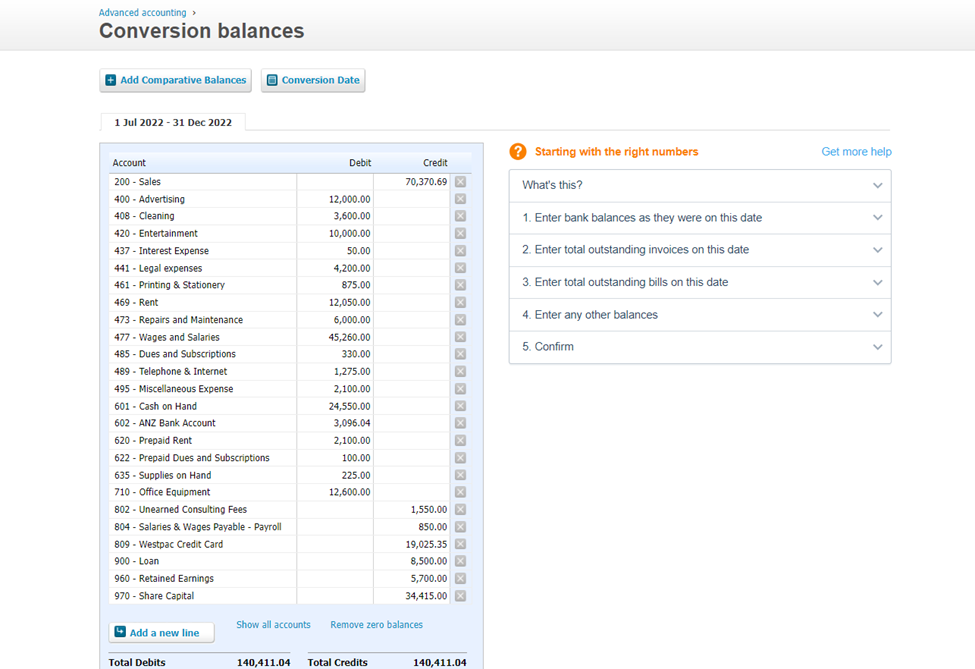Click "Get more help" link
975x669 pixels.
click(856, 152)
